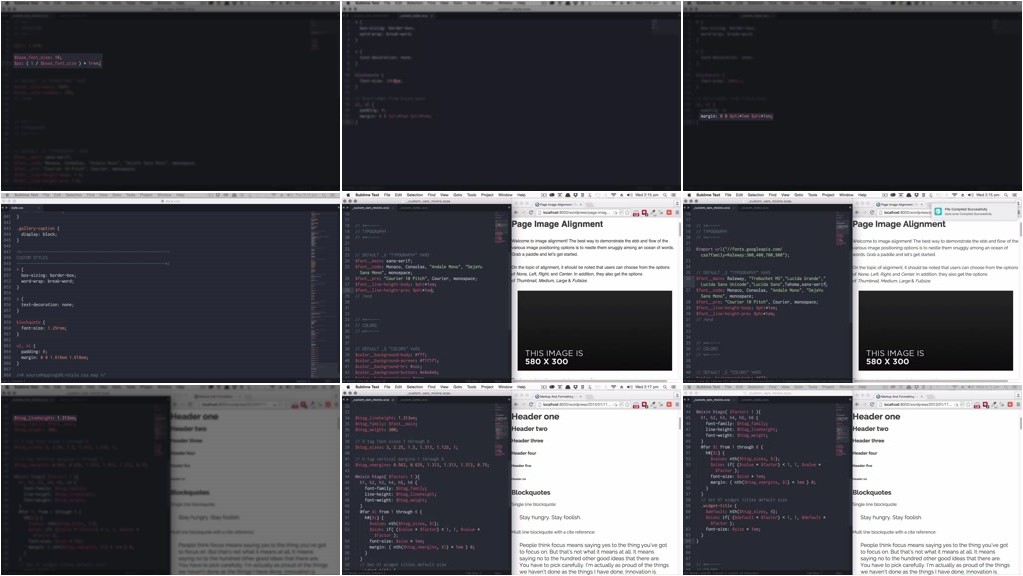Click browser reload icon beside $htag_sizes code
This screenshot has height=576, width=1023.
(x=532, y=405)
